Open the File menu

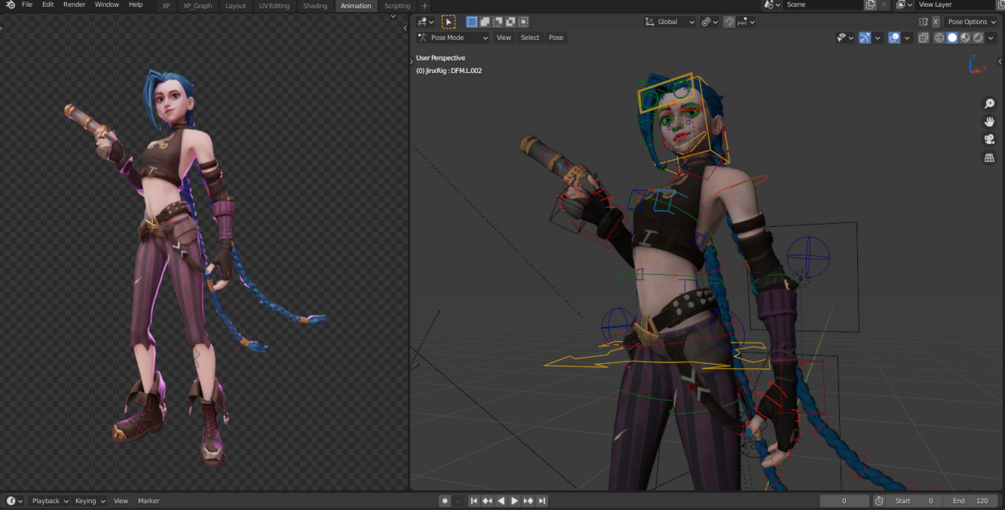[27, 4]
